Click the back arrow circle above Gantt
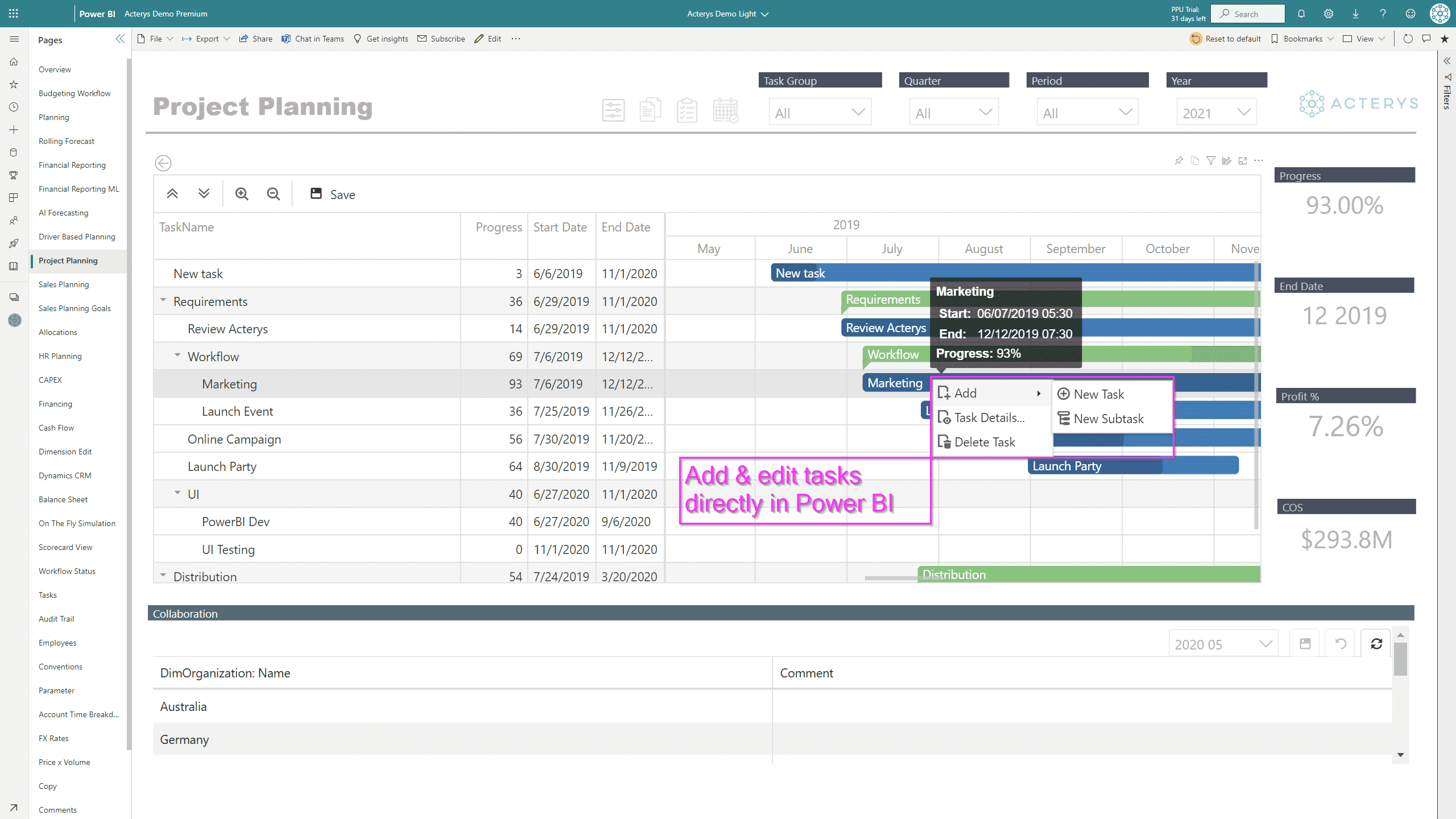Image resolution: width=1456 pixels, height=819 pixels. [x=163, y=163]
